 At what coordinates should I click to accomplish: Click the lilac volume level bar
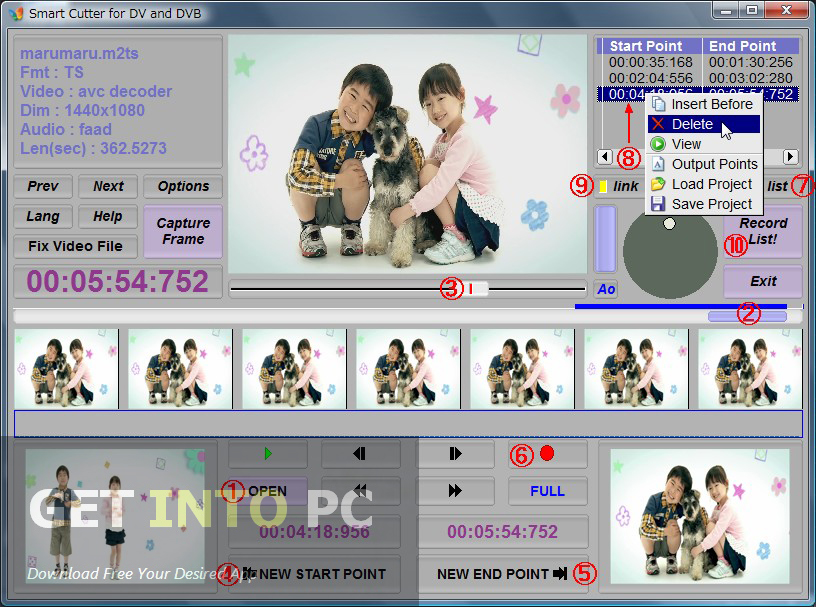(605, 238)
